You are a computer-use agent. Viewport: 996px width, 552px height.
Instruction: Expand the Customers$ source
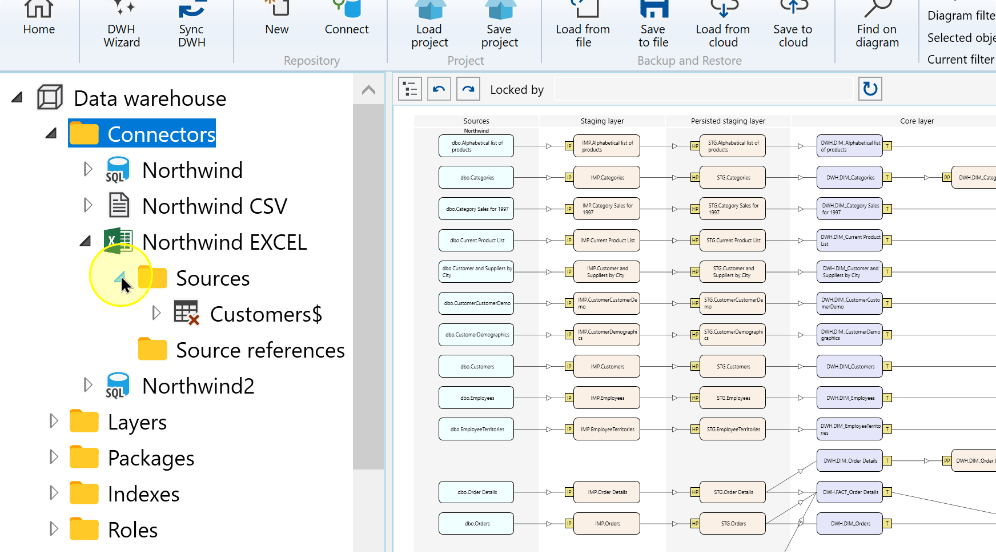point(156,313)
